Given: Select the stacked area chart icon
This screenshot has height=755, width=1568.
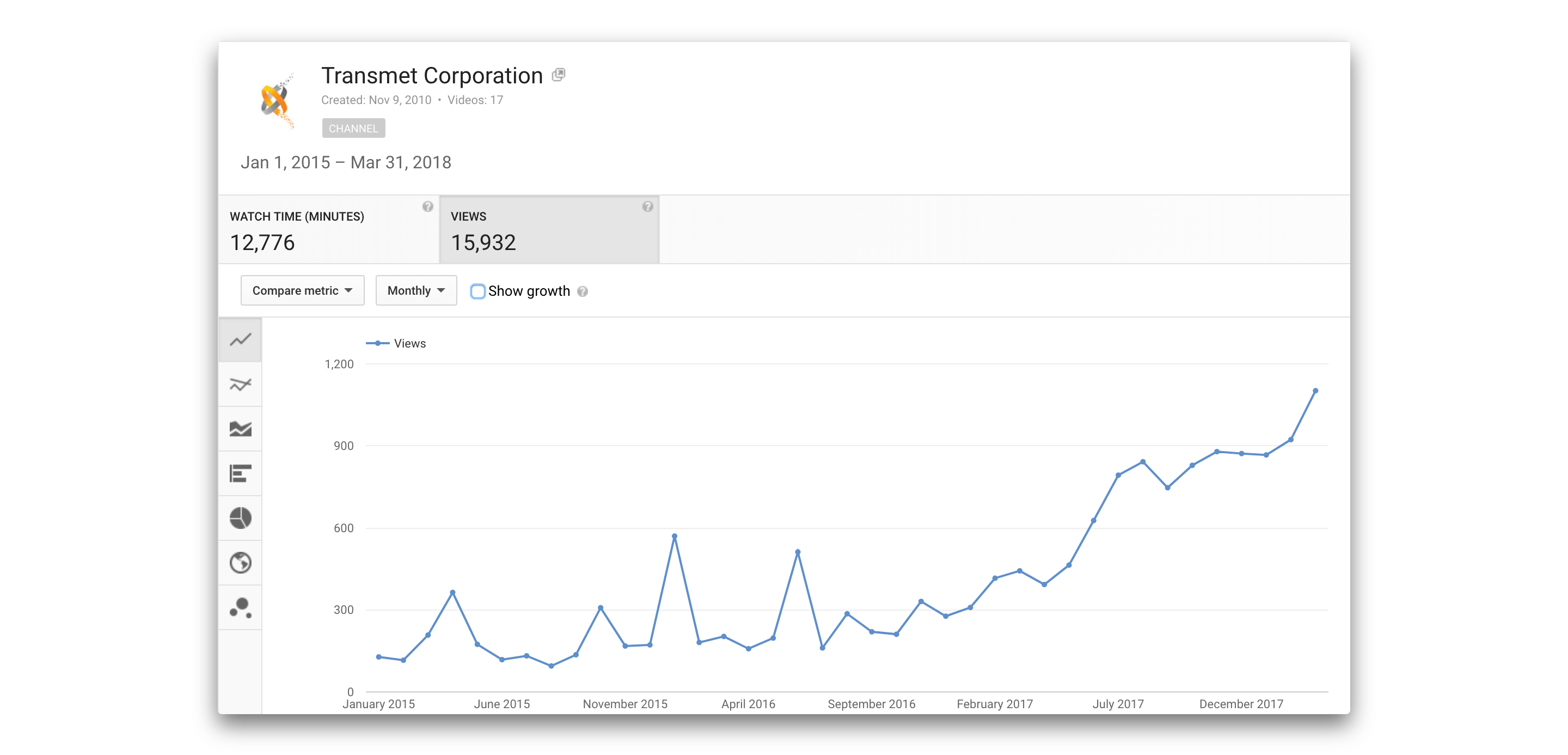Looking at the screenshot, I should [241, 429].
